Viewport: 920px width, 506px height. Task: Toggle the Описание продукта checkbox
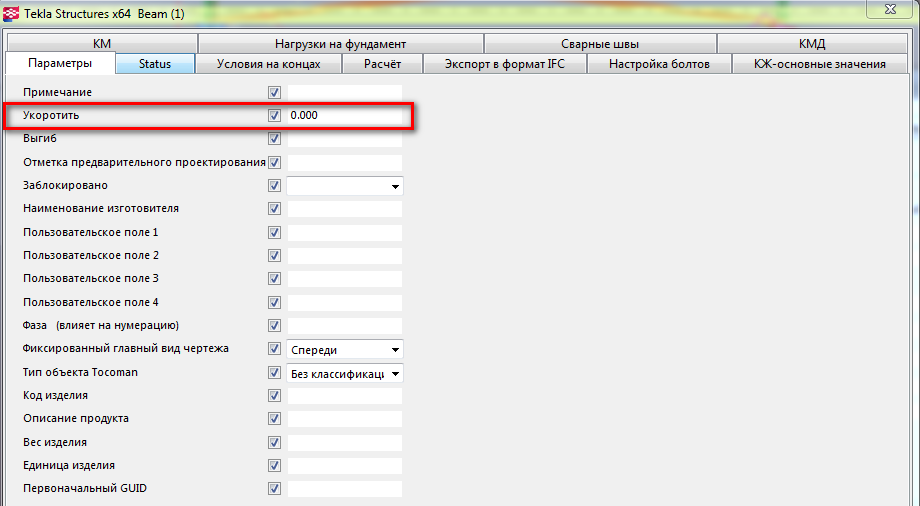[x=274, y=419]
